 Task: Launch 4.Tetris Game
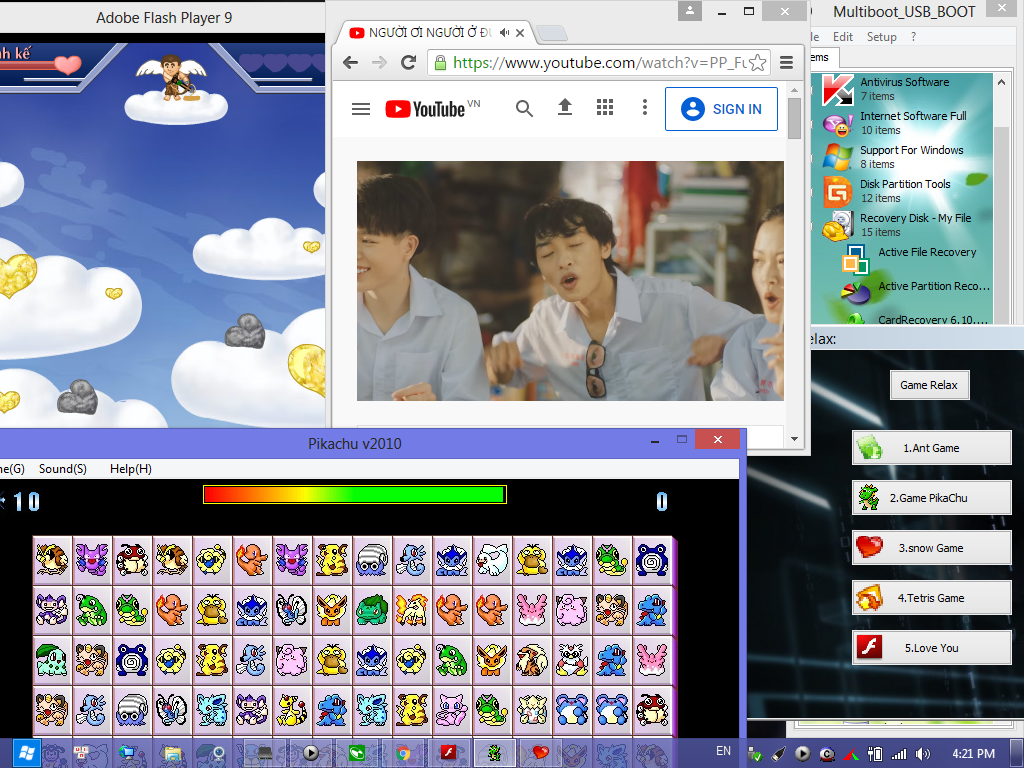pos(932,598)
